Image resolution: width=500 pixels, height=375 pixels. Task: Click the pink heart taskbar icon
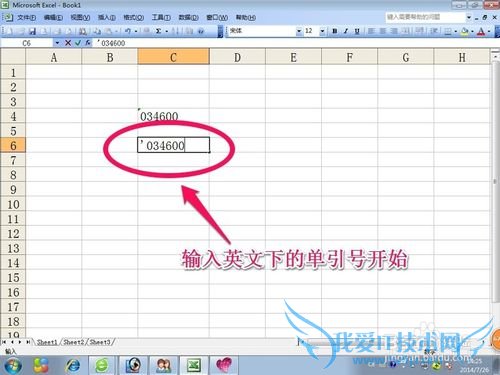click(224, 365)
